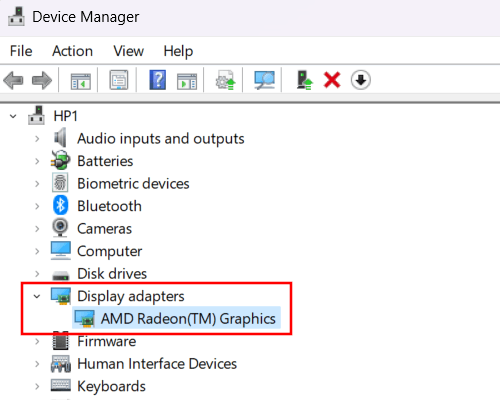500x400 pixels.
Task: Click the Display adapters category icon
Action: point(61,296)
